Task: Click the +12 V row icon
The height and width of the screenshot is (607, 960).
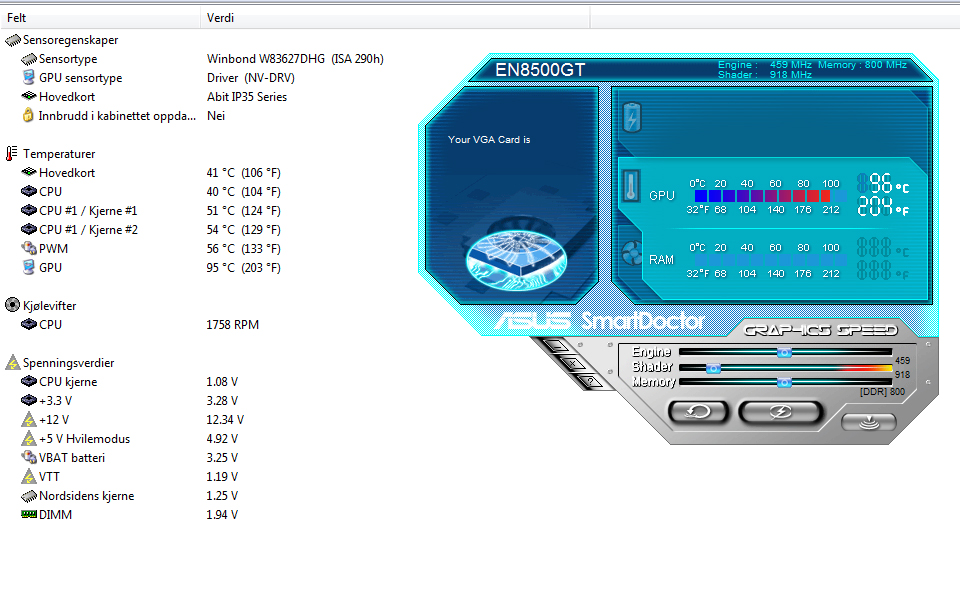Action: (x=29, y=420)
